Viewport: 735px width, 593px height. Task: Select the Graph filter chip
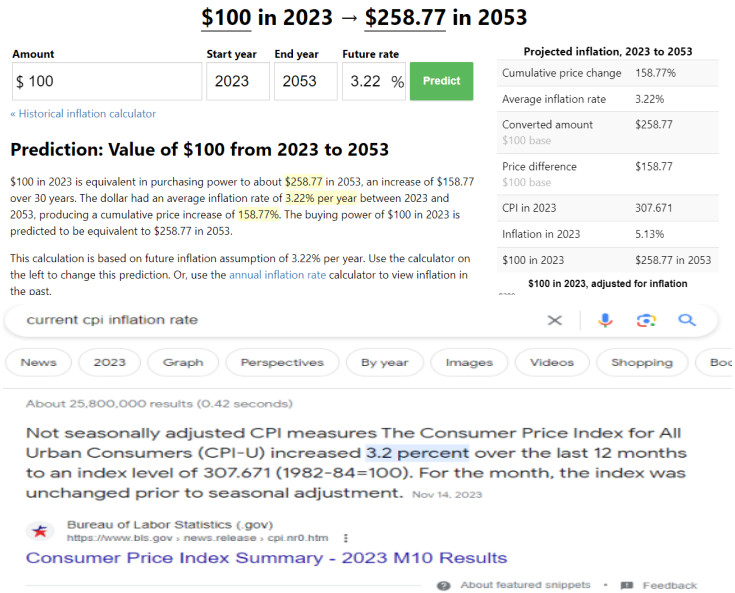click(183, 362)
